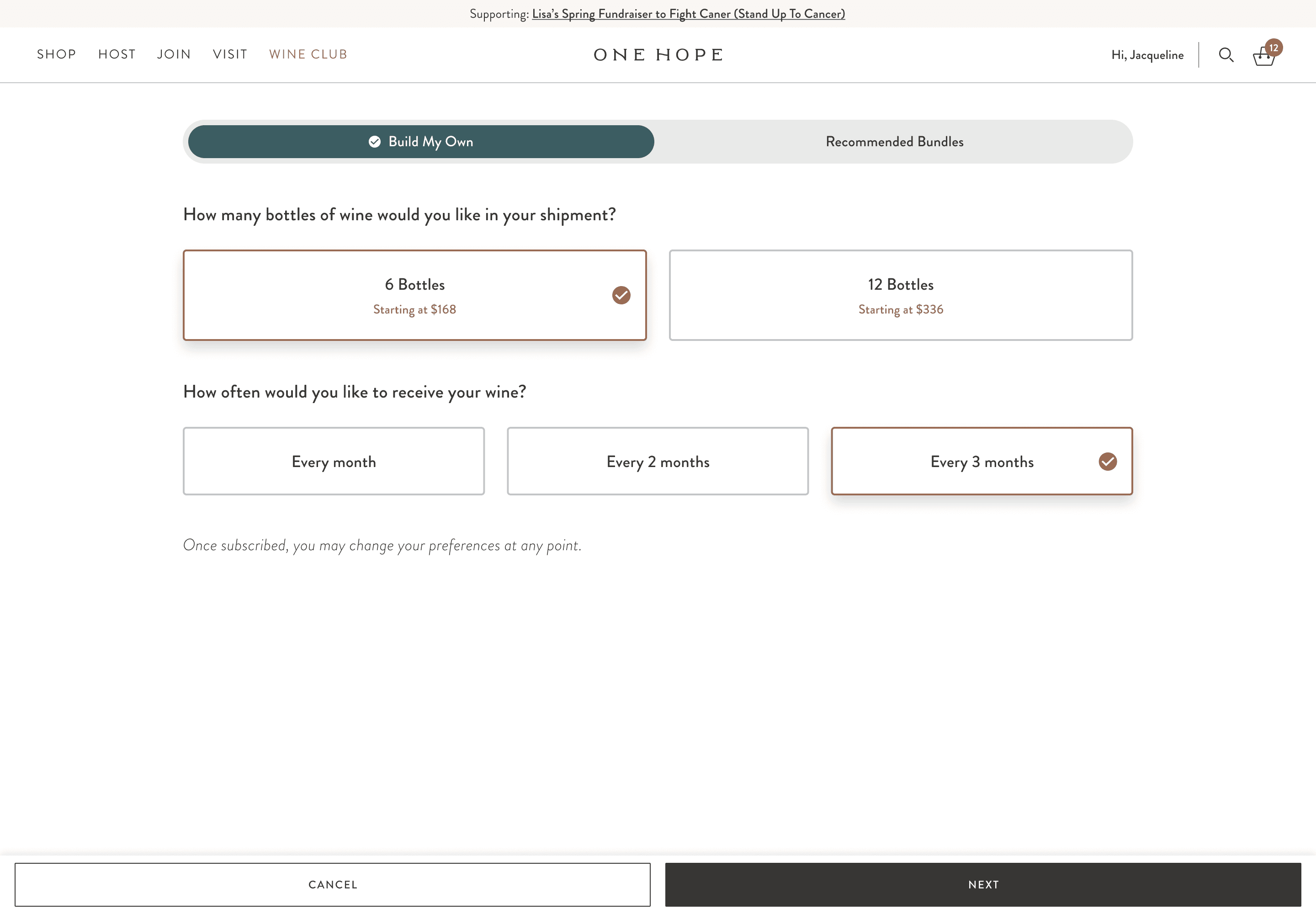Click the cart badge showing 12

1274,48
